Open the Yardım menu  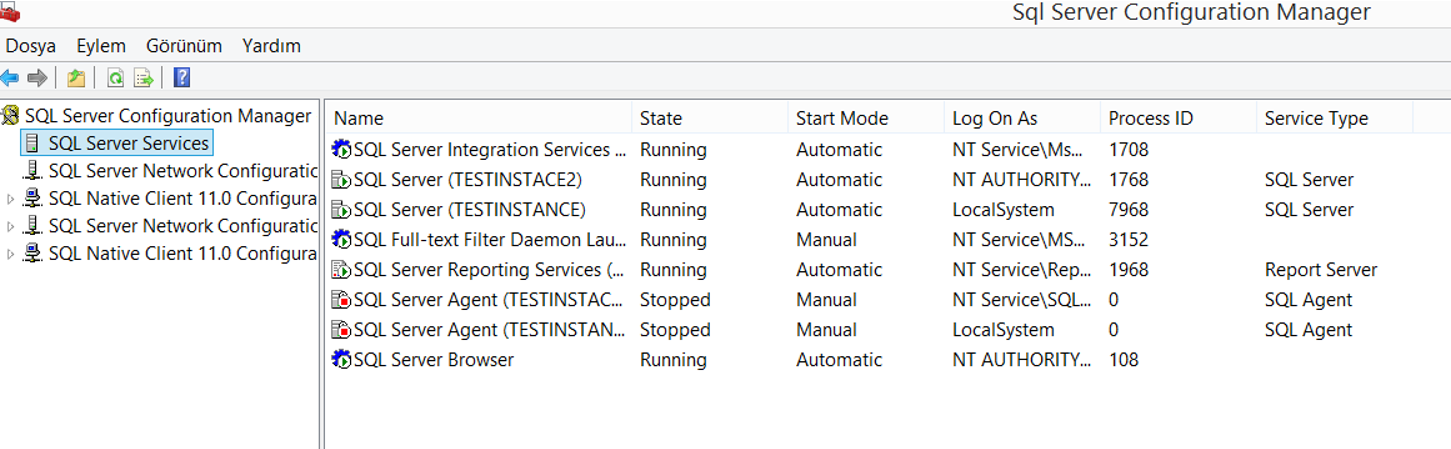(x=271, y=46)
